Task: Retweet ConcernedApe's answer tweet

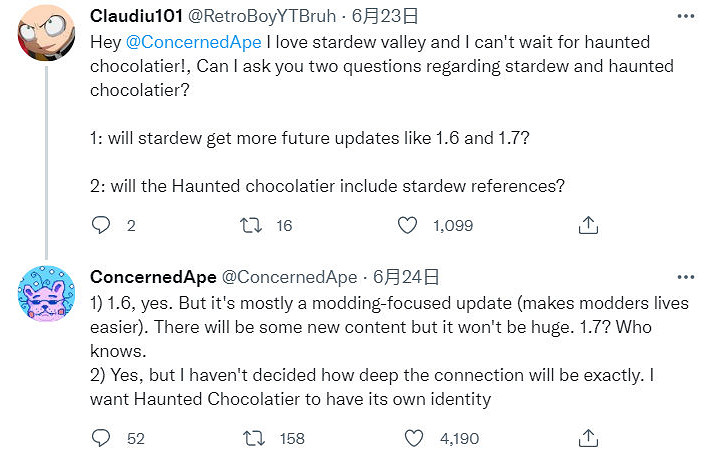Action: pyautogui.click(x=255, y=438)
